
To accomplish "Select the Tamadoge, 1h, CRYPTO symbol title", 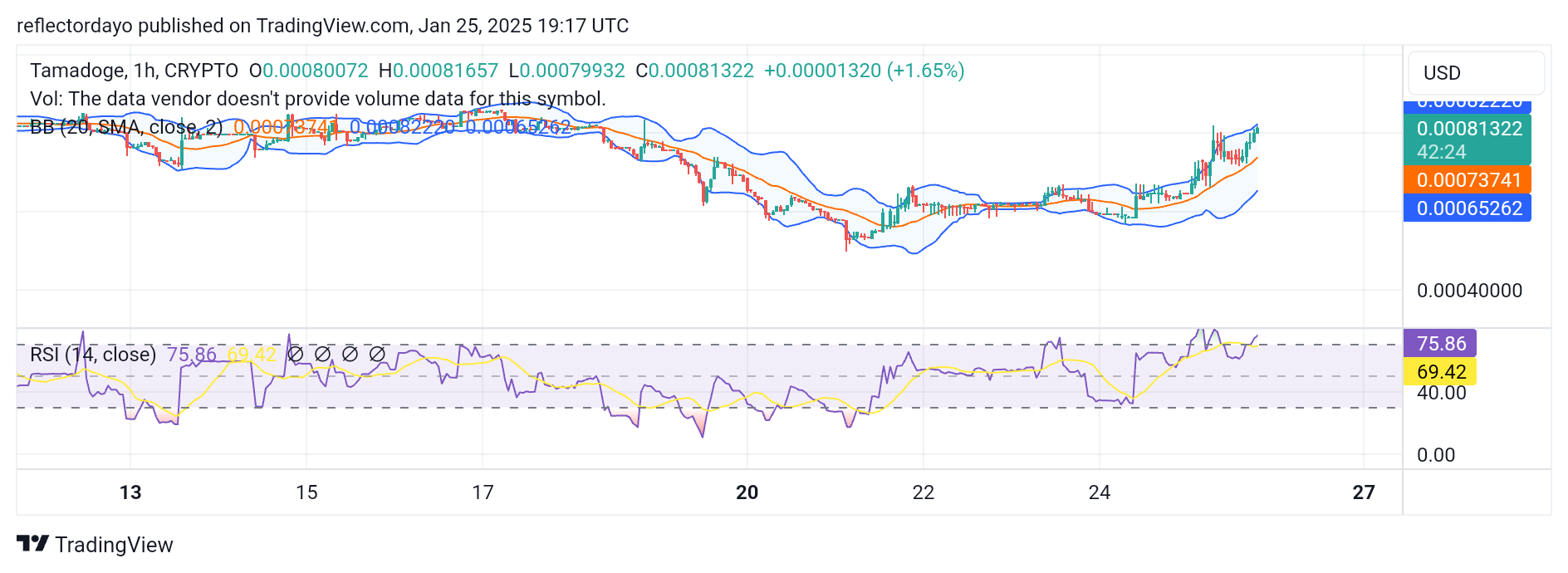I will point(135,71).
